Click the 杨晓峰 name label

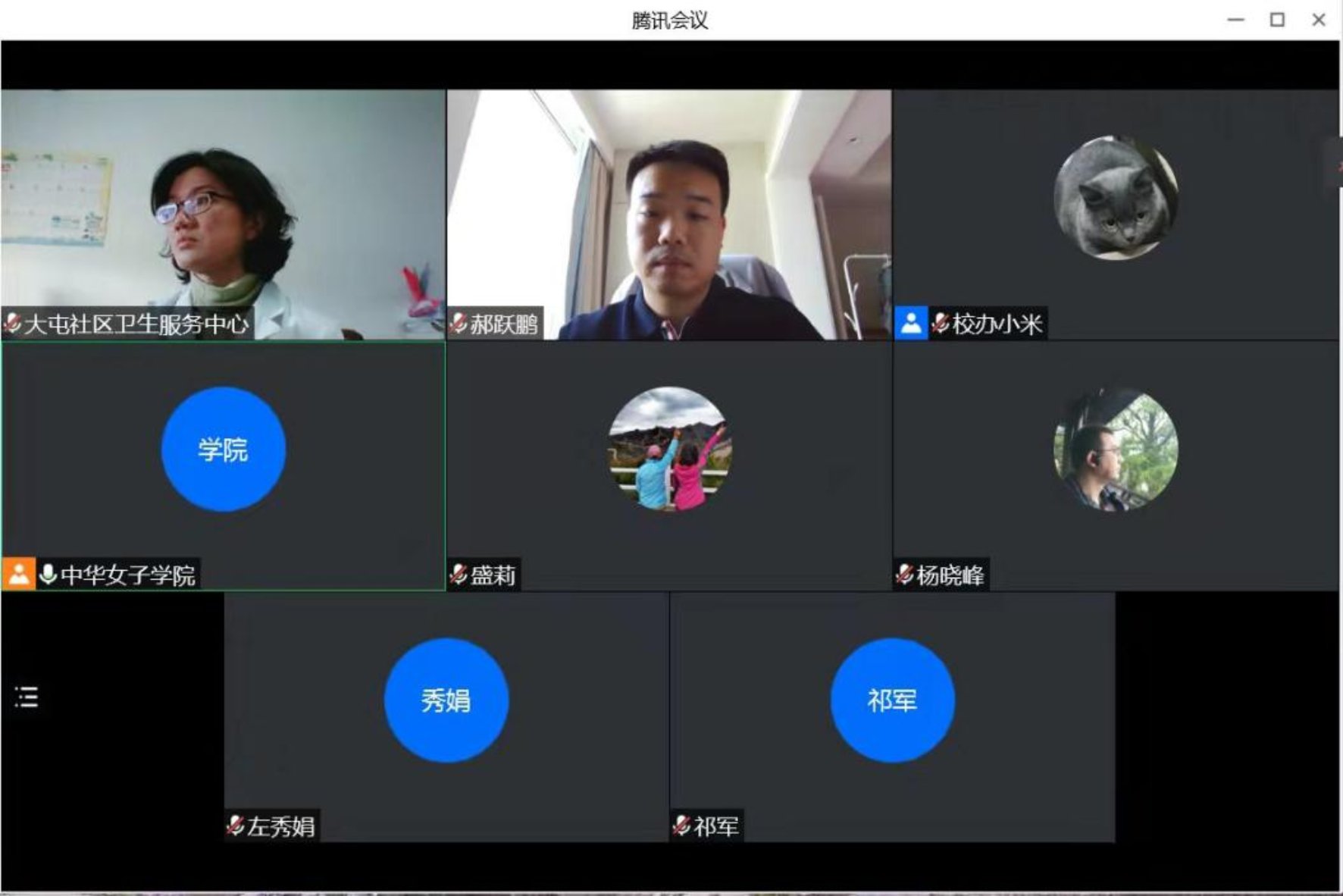[x=950, y=575]
